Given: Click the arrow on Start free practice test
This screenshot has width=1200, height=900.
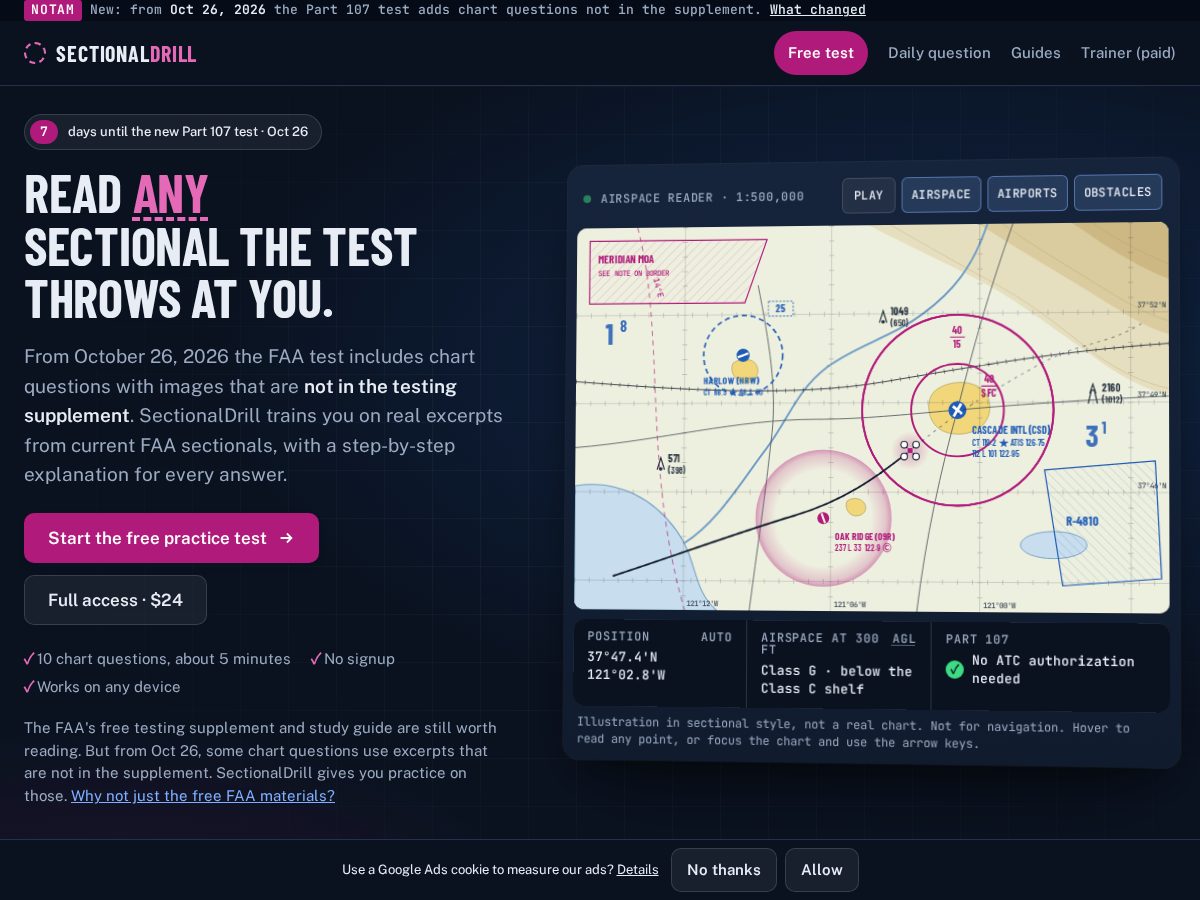Looking at the screenshot, I should pos(287,538).
